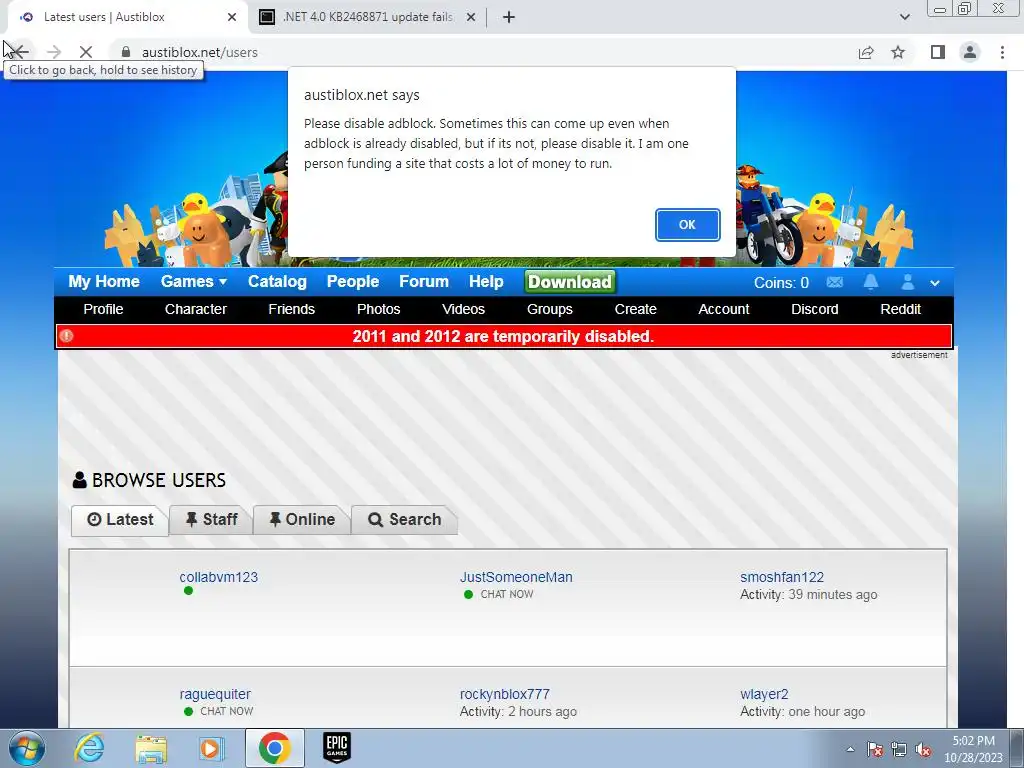Open the Catalog page
The height and width of the screenshot is (768, 1024).
277,281
